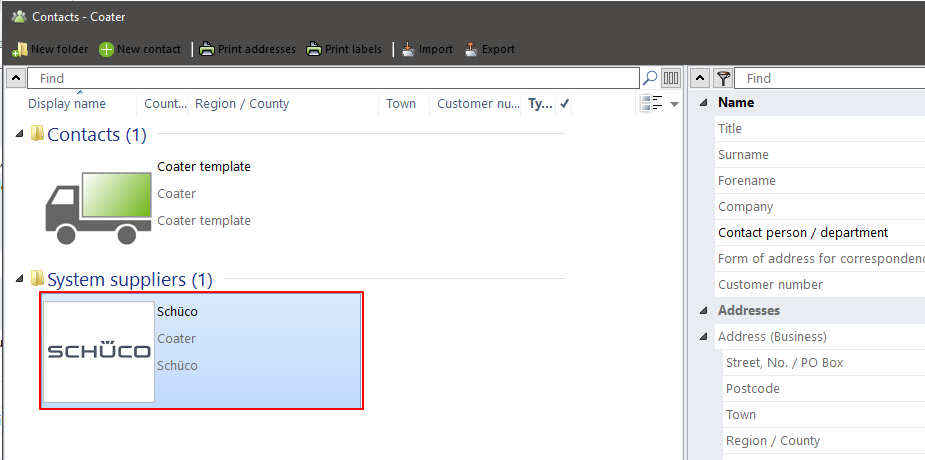
Task: Open the Import function
Action: (427, 49)
